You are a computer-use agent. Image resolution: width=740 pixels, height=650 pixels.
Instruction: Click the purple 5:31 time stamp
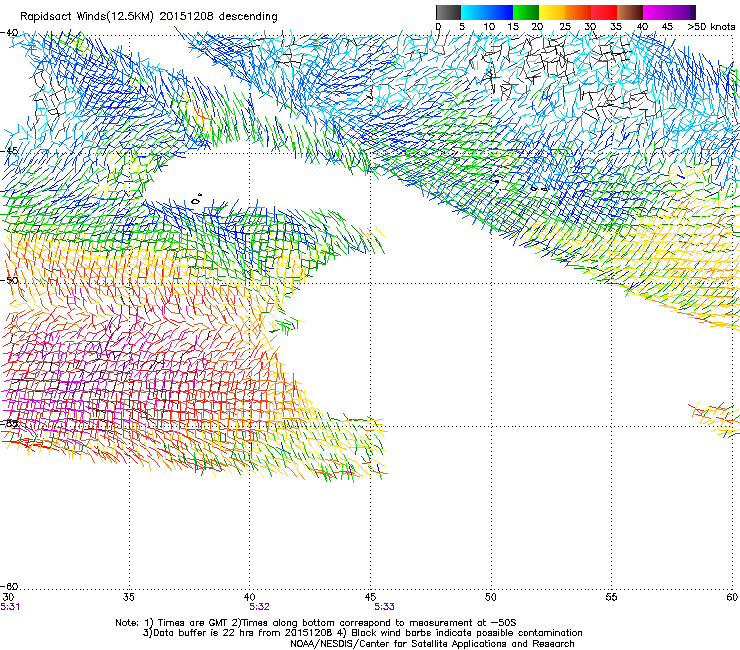pos(10,607)
